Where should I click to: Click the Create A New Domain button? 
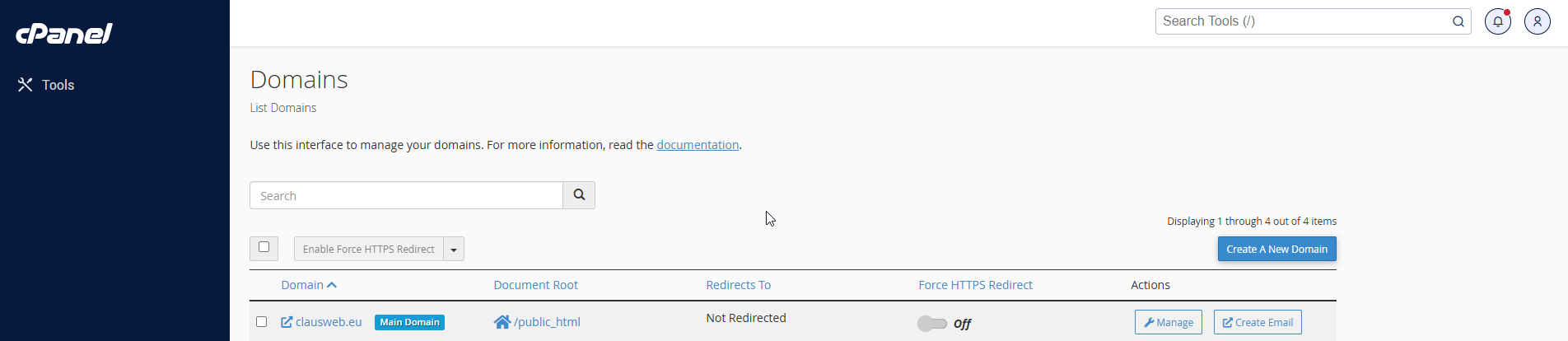(1276, 249)
